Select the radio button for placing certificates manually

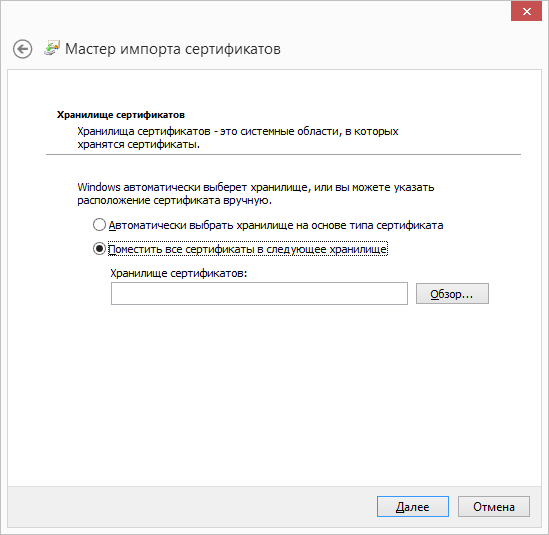point(99,249)
